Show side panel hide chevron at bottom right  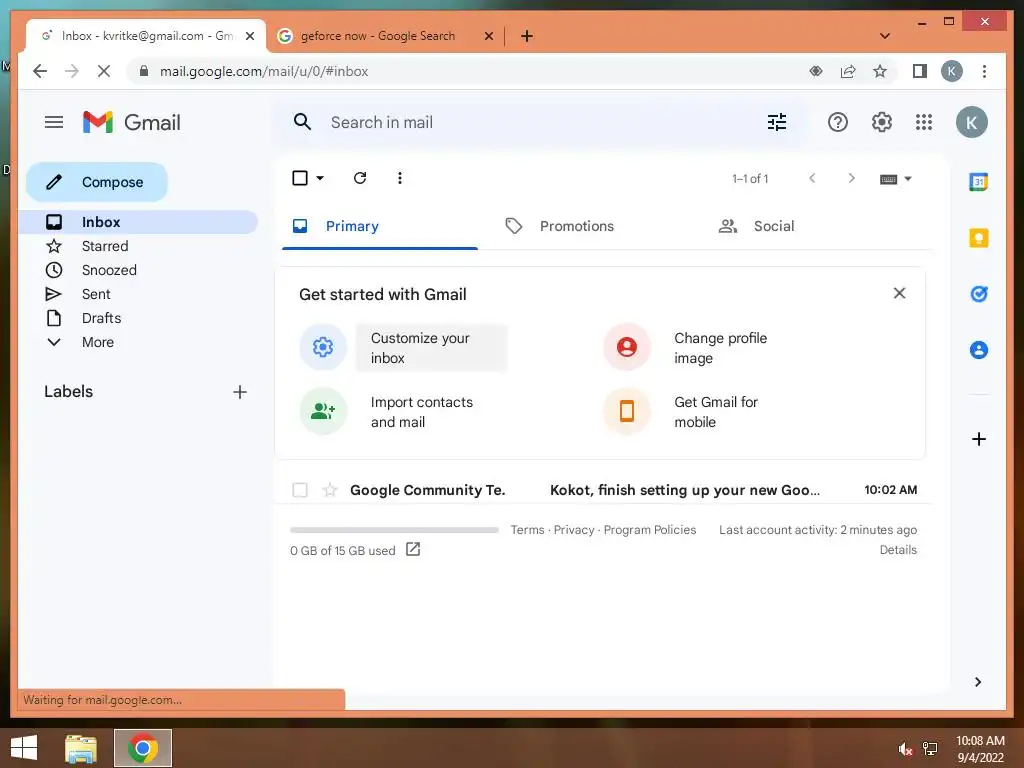tap(978, 682)
